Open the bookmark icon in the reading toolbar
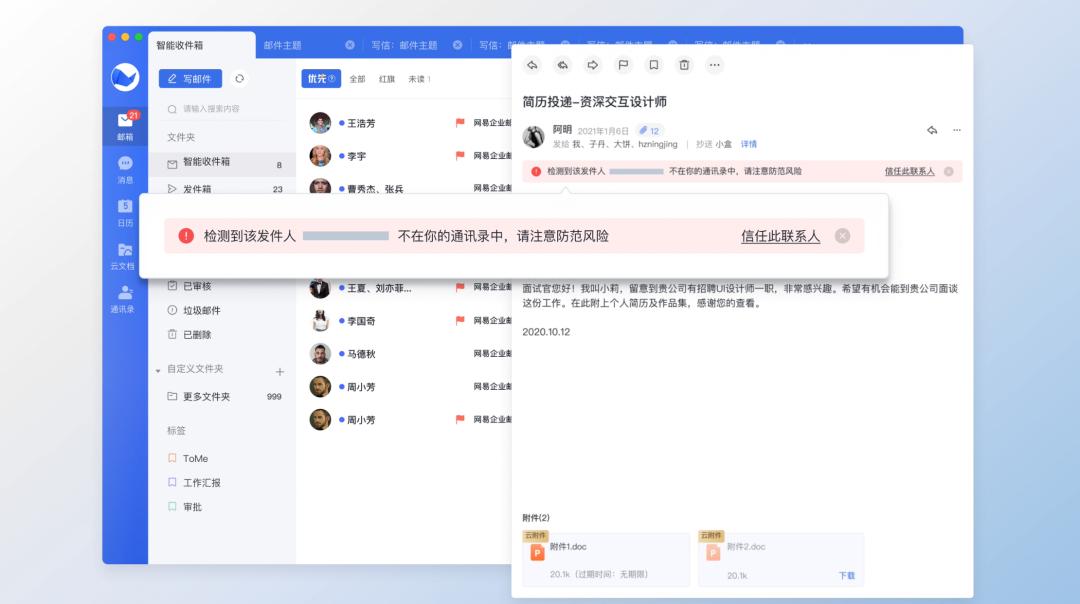The width and height of the screenshot is (1080, 604). tap(655, 65)
